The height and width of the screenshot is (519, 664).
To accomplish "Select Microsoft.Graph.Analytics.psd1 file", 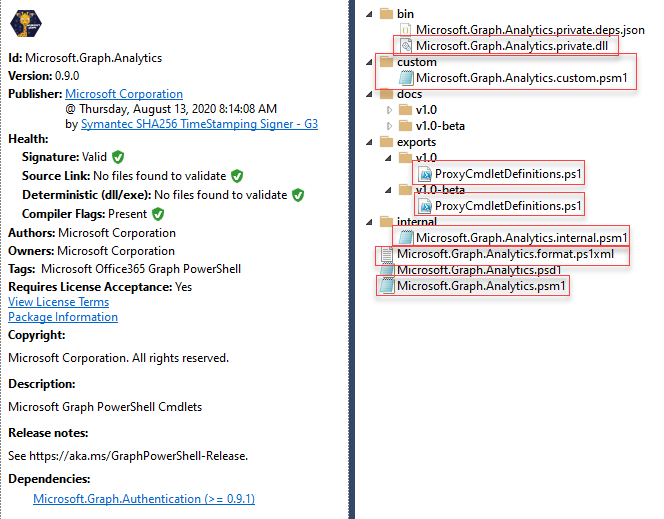I will (x=479, y=270).
